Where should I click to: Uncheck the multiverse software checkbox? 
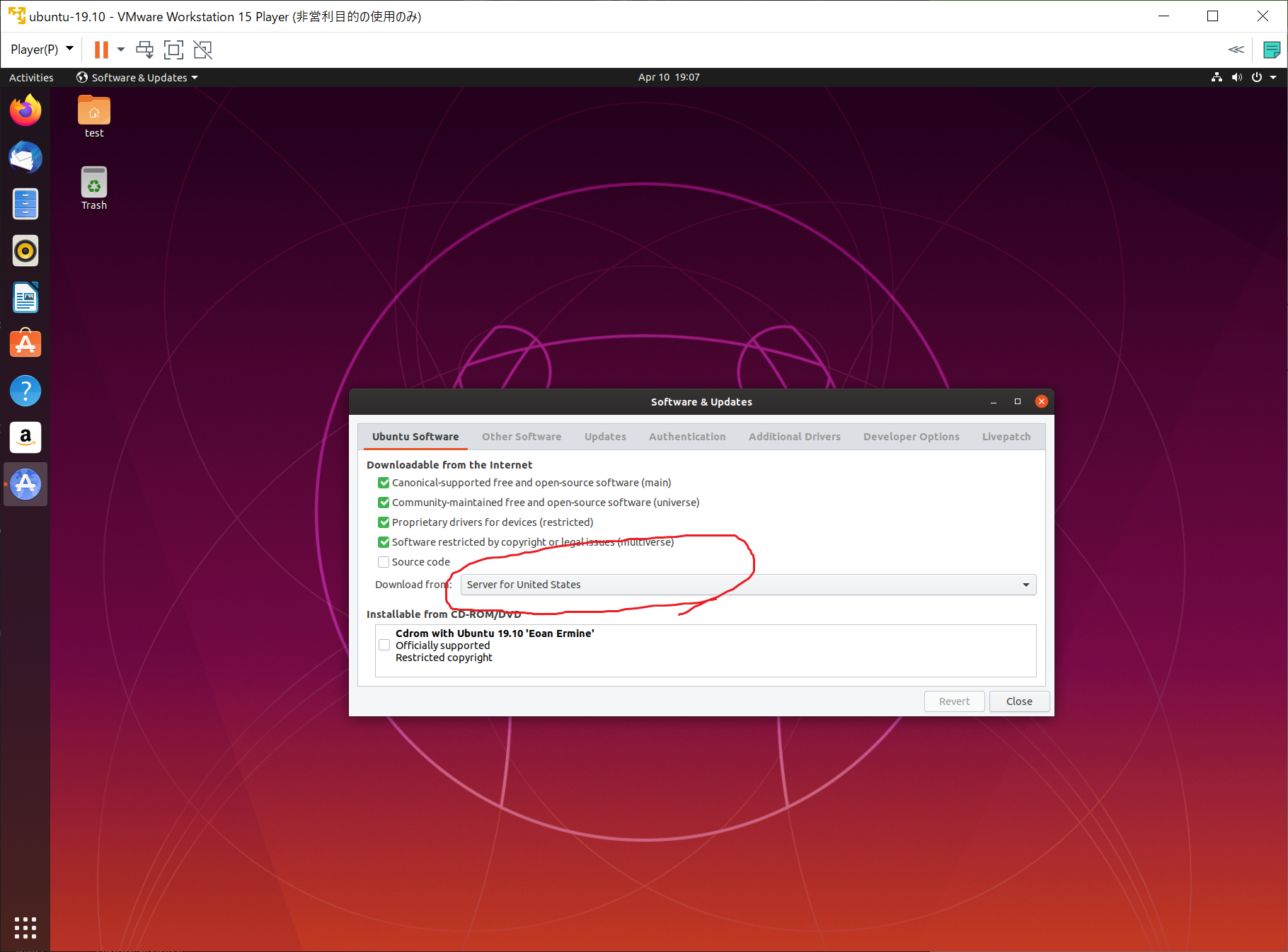[x=384, y=542]
